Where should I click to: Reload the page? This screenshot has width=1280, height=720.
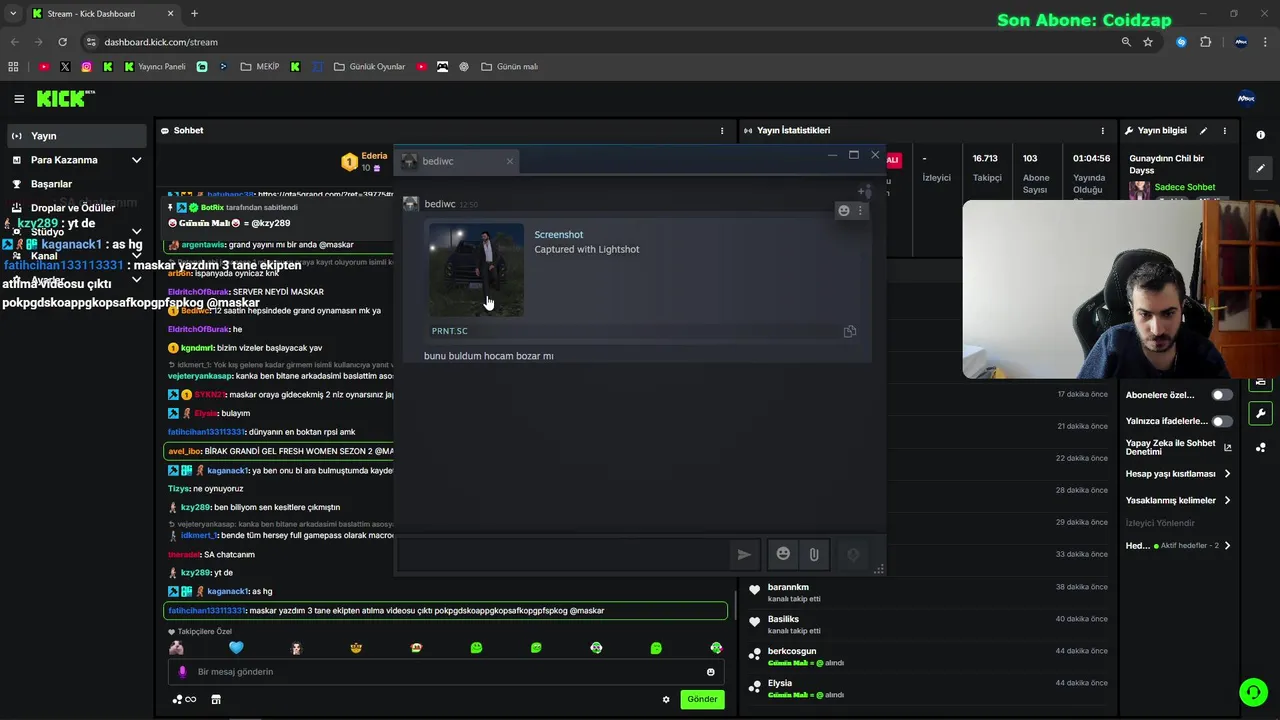pos(62,42)
